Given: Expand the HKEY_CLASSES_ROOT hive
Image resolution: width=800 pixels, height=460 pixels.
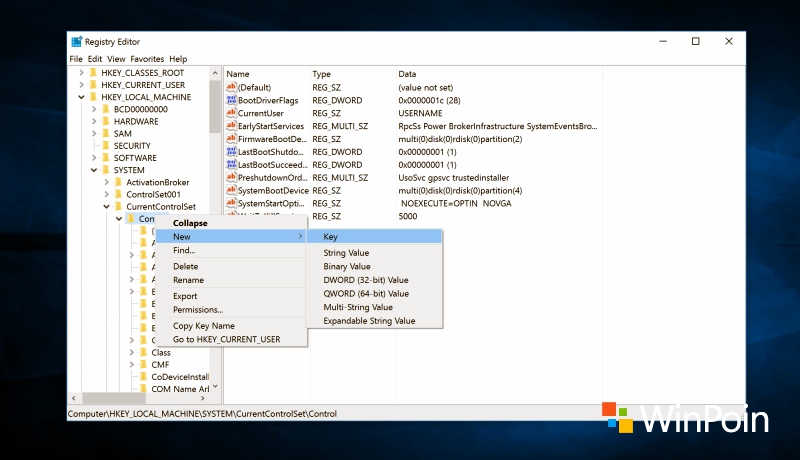Looking at the screenshot, I should (x=81, y=72).
